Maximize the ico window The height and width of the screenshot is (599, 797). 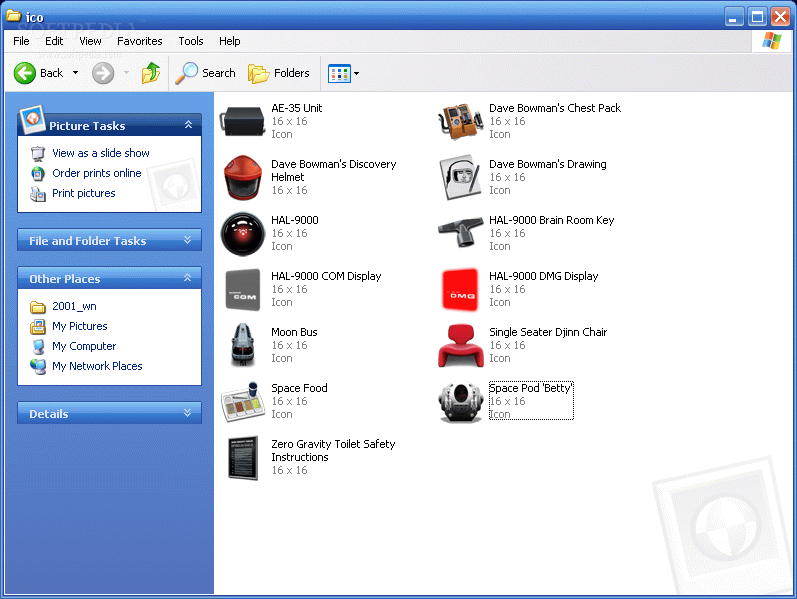757,17
